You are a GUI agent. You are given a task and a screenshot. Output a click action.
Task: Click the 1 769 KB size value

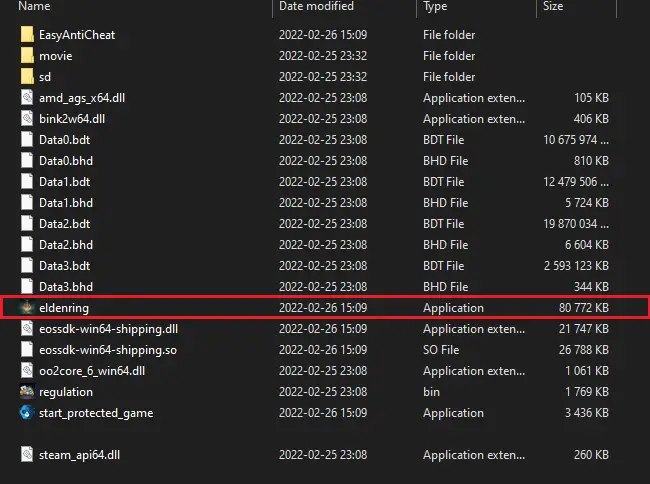coord(587,392)
